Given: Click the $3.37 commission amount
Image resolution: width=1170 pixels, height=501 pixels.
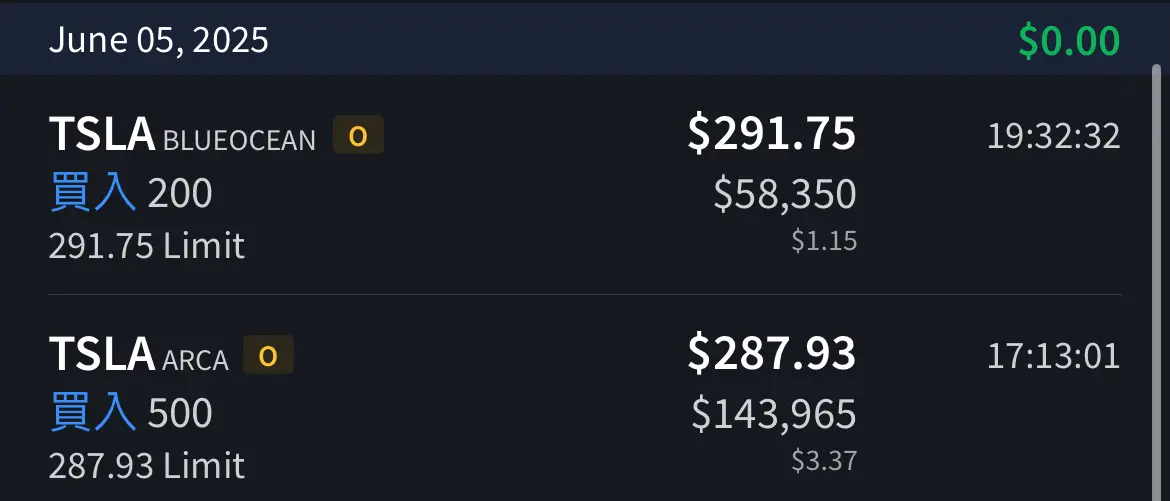Looking at the screenshot, I should [x=825, y=461].
